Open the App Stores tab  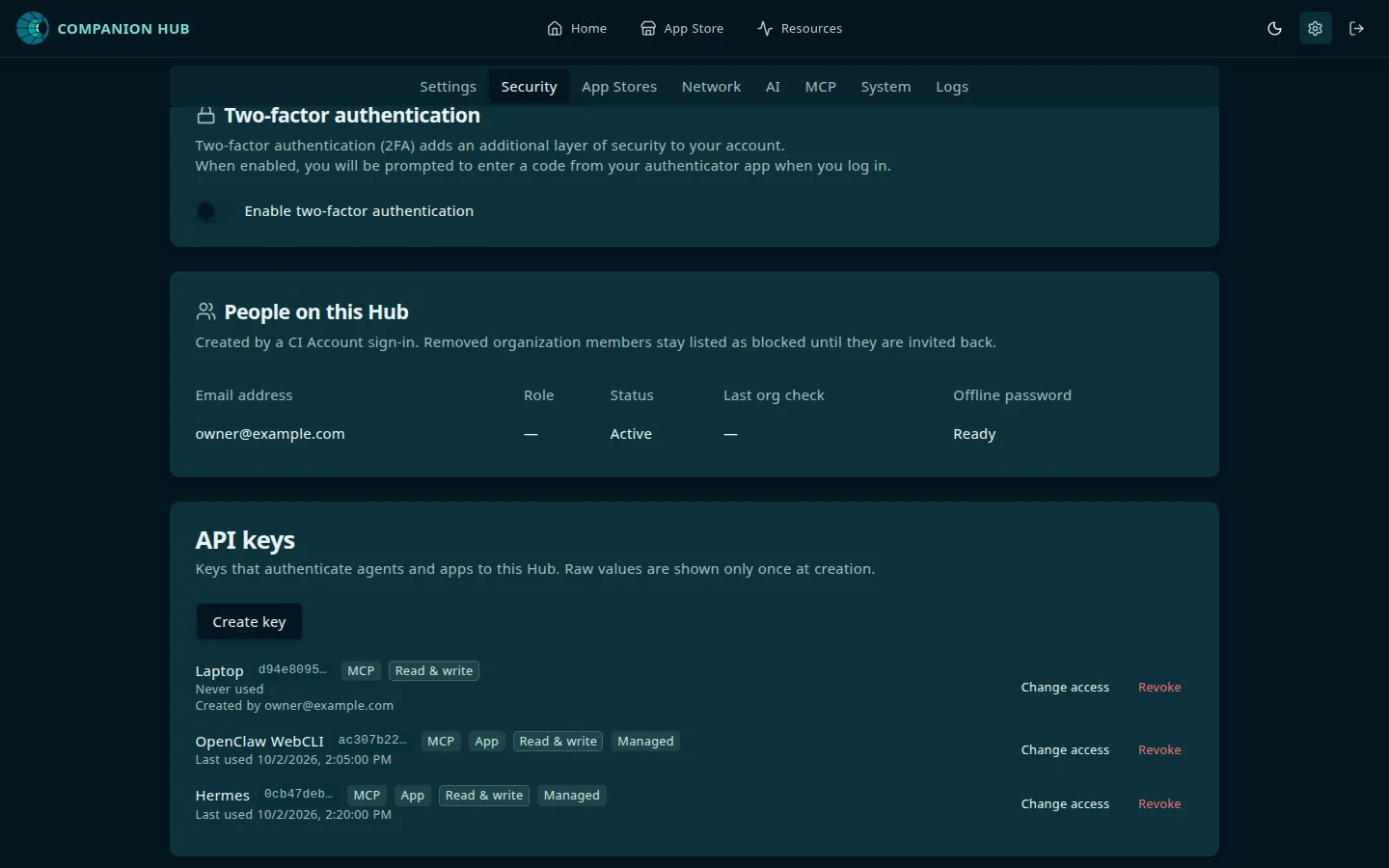[619, 87]
